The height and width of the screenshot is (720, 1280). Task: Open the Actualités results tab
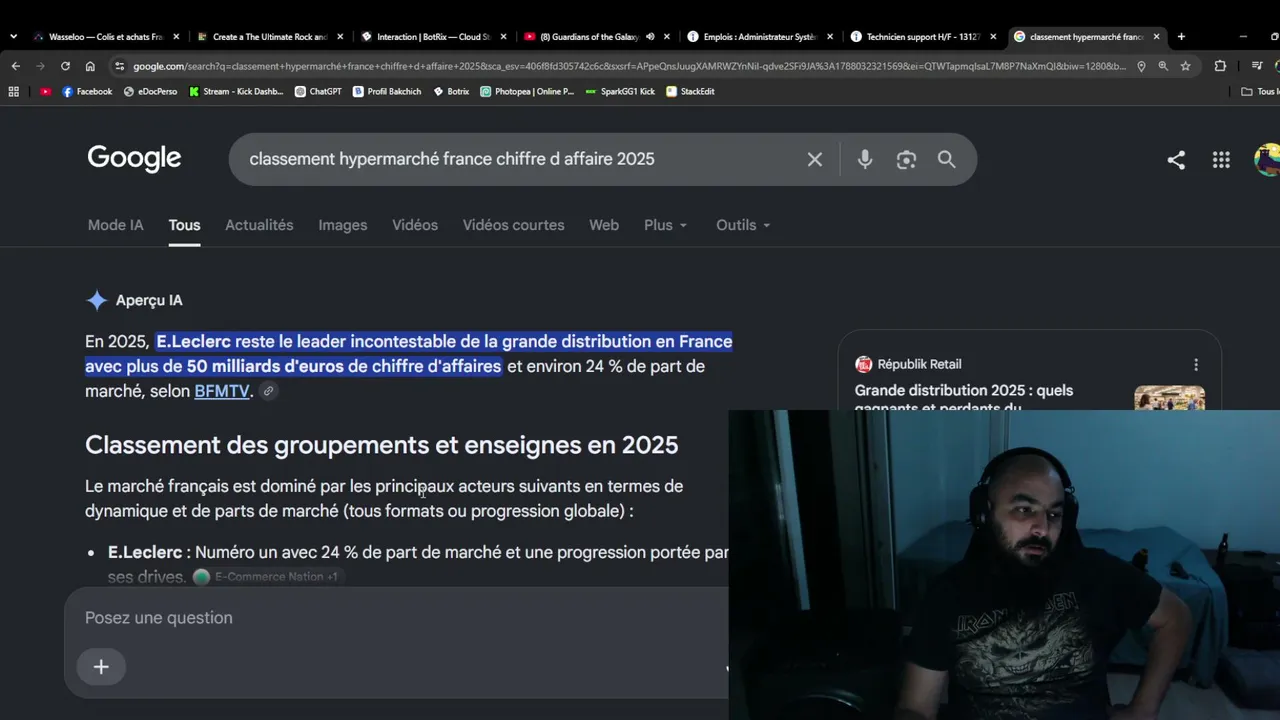point(259,225)
